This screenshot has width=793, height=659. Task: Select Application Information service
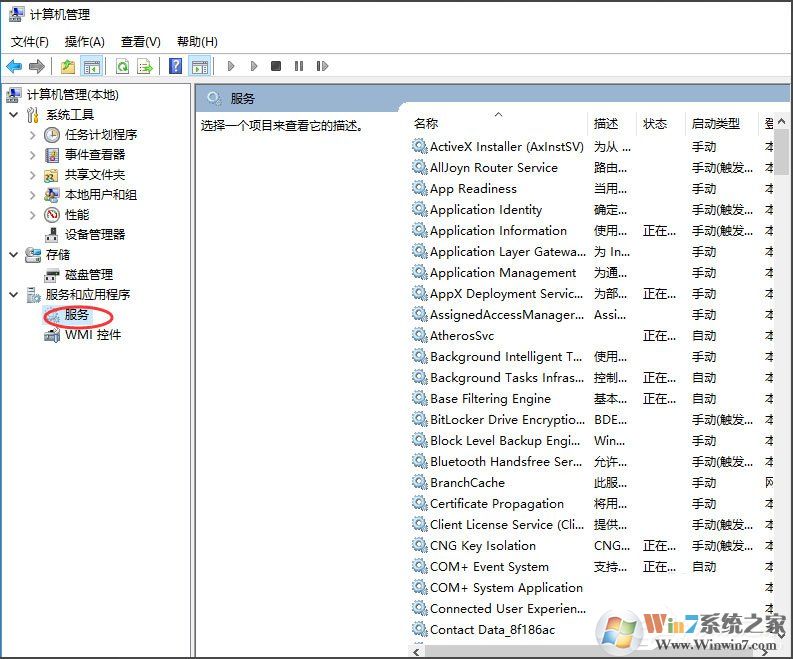498,231
